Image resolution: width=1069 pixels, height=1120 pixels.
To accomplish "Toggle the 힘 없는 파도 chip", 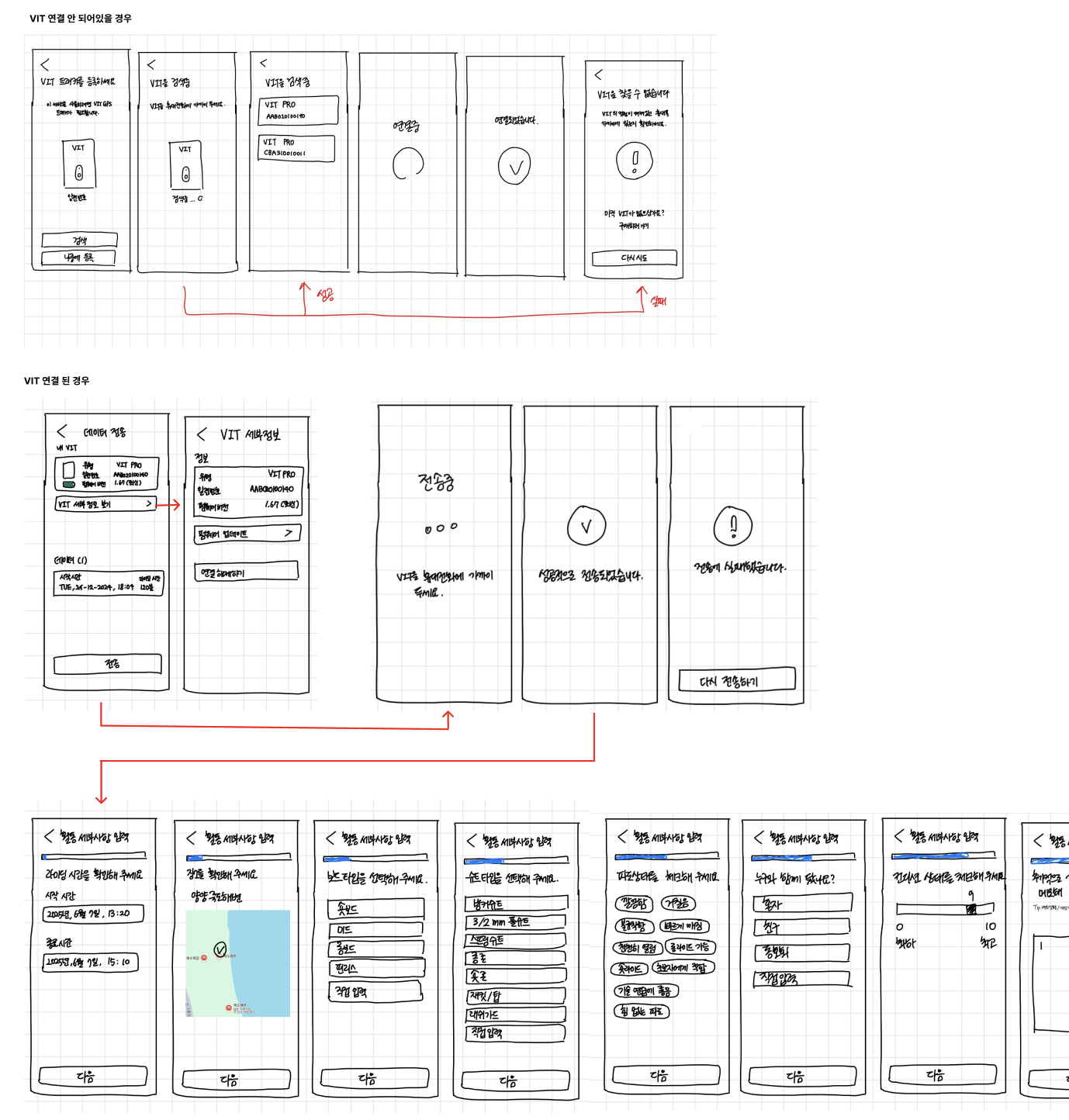I will pos(641,1011).
